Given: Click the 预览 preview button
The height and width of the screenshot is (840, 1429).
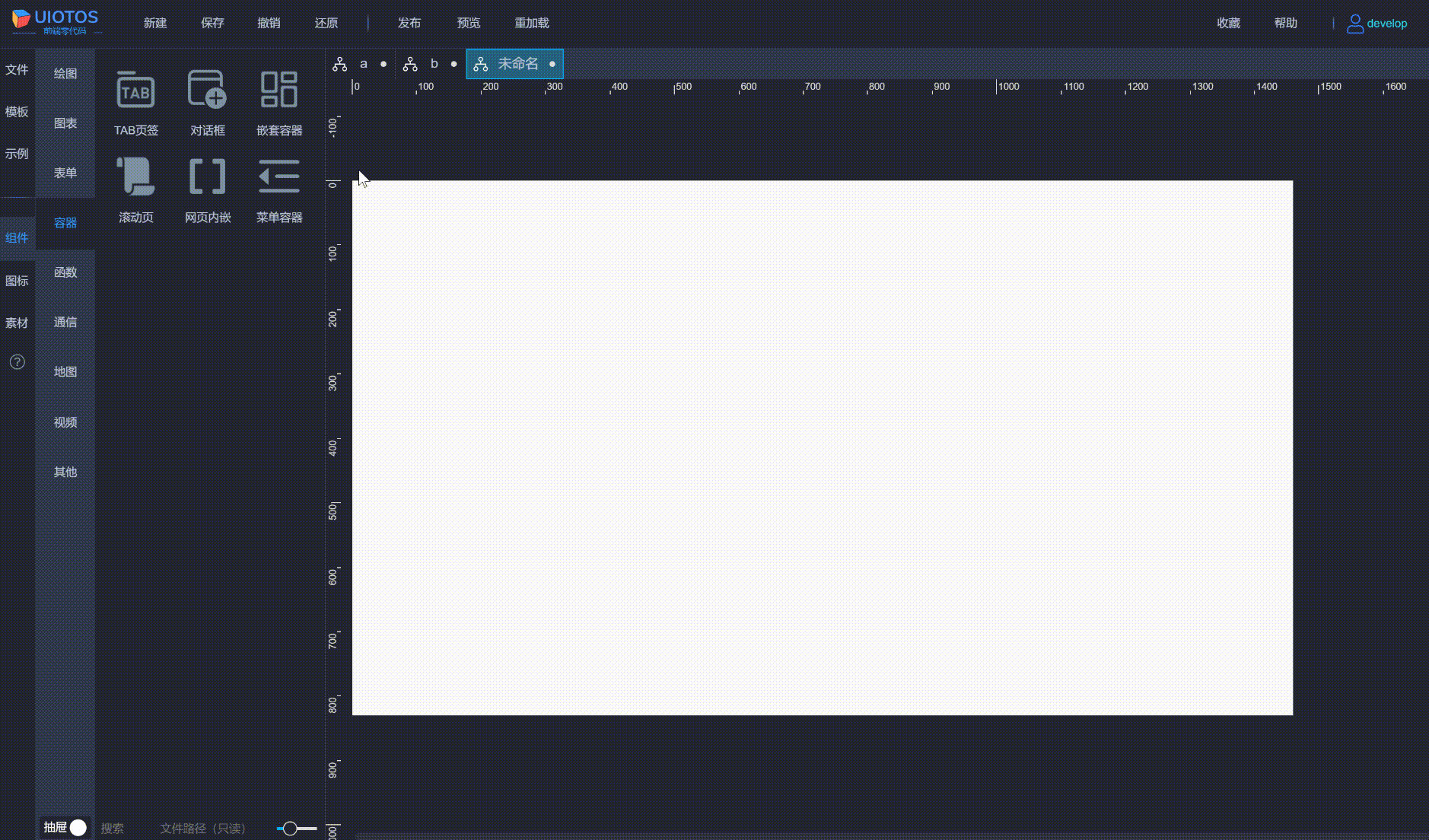Looking at the screenshot, I should pos(468,23).
